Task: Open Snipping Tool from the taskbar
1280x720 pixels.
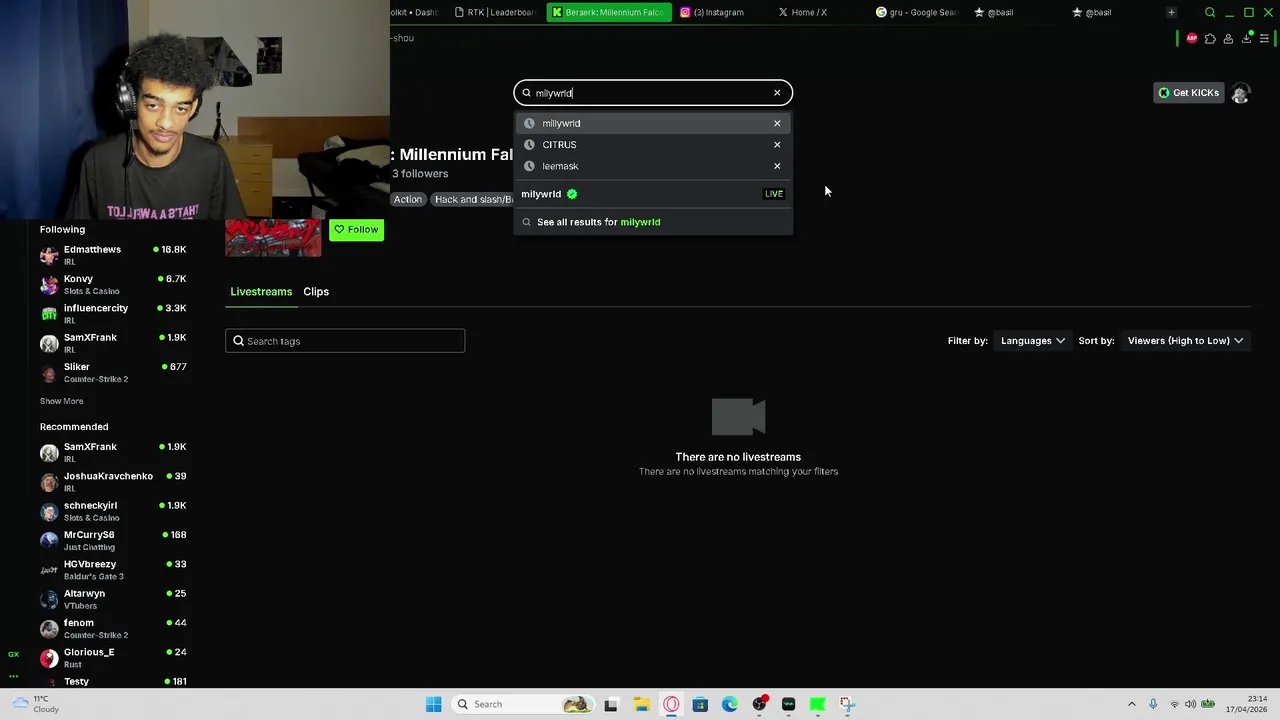Action: (x=847, y=704)
